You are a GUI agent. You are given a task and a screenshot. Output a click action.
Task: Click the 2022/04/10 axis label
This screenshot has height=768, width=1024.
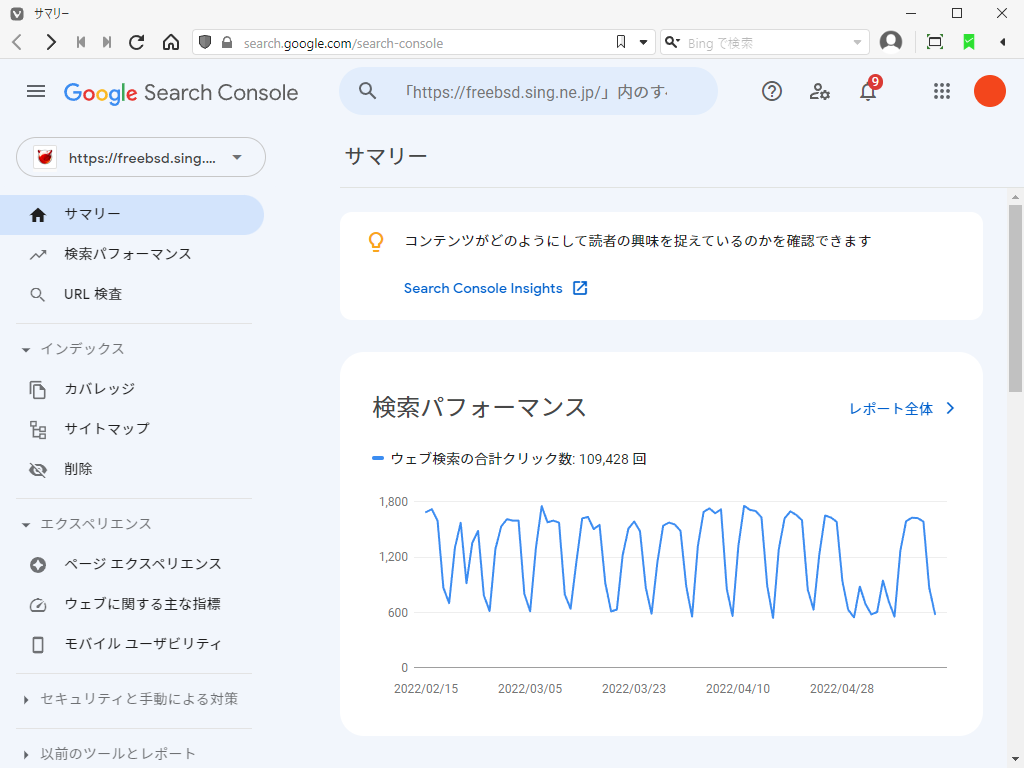[x=738, y=689]
